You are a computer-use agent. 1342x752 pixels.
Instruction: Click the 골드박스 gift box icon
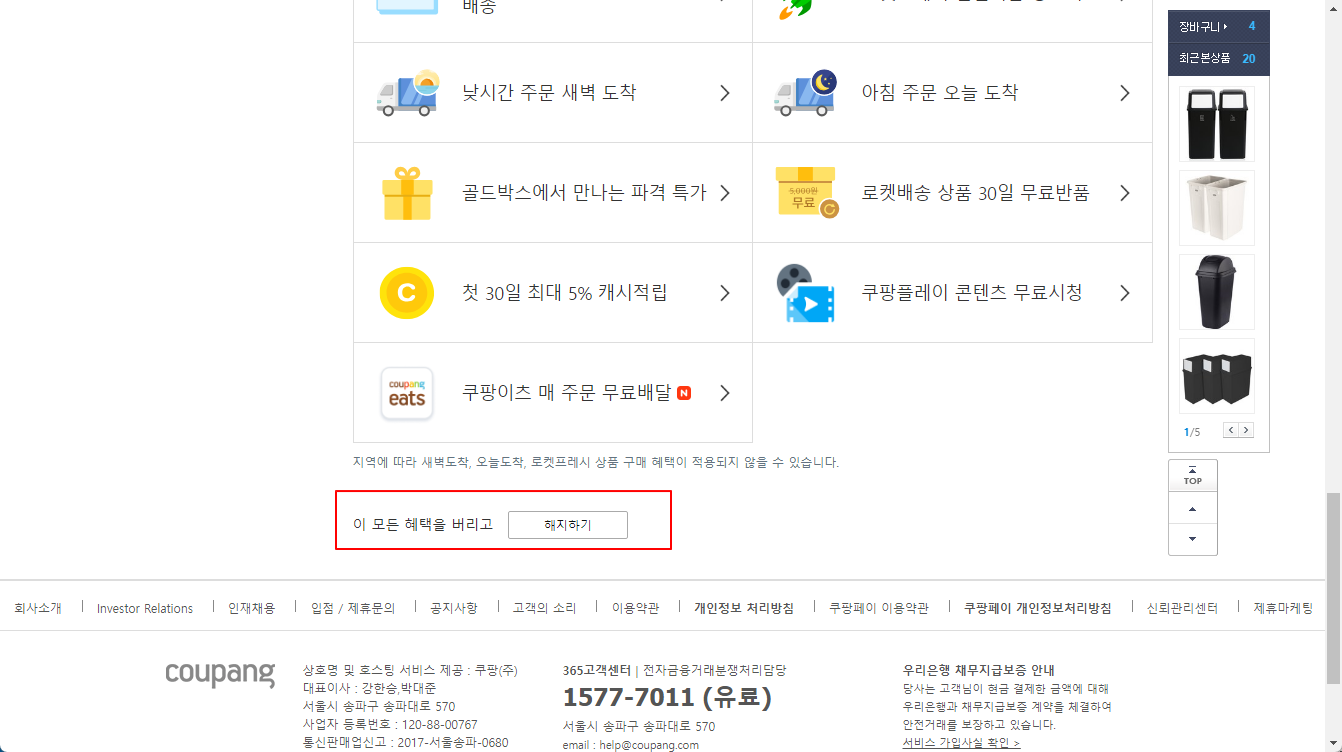[407, 193]
